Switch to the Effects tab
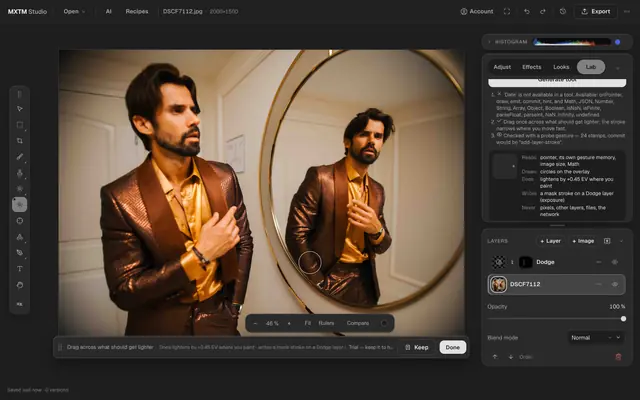Viewport: 640px width, 400px height. point(531,67)
